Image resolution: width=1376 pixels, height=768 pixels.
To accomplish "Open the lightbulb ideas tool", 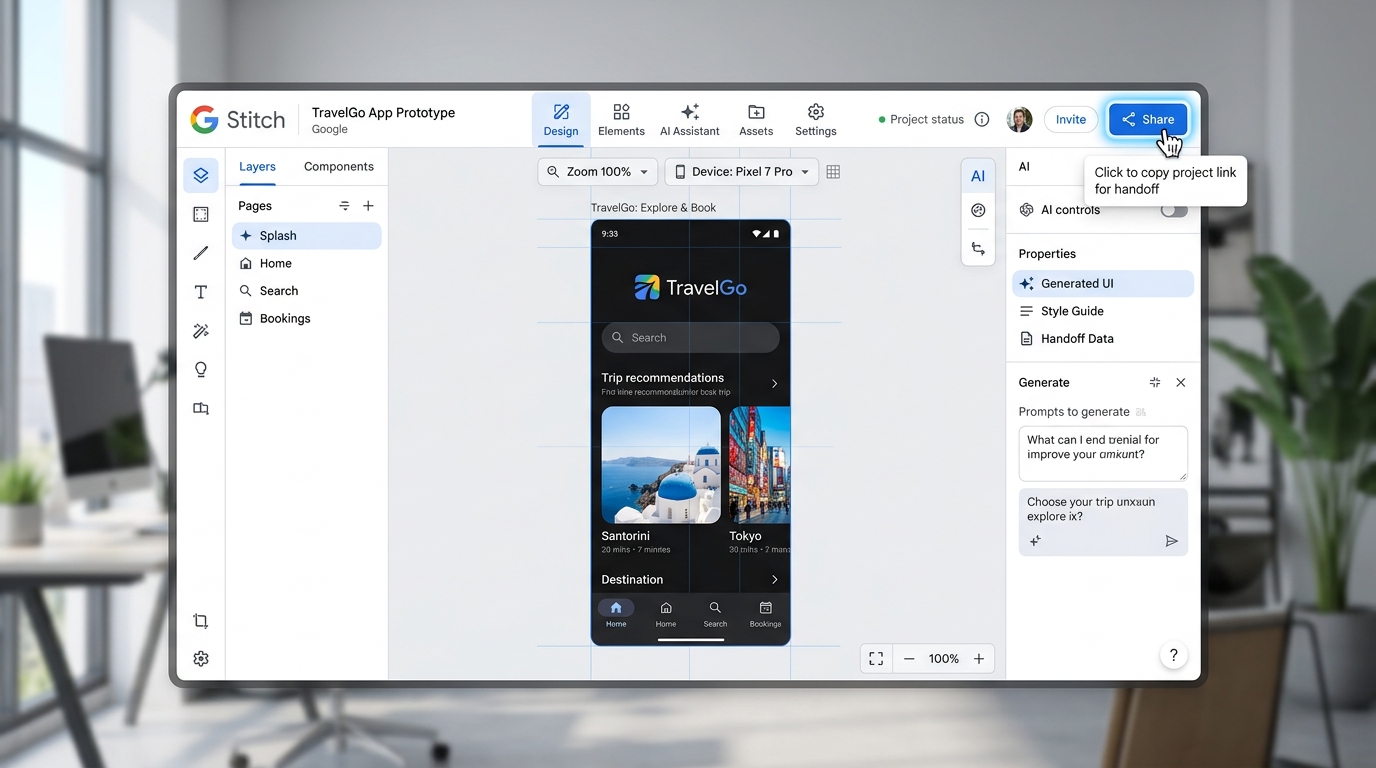I will 201,370.
